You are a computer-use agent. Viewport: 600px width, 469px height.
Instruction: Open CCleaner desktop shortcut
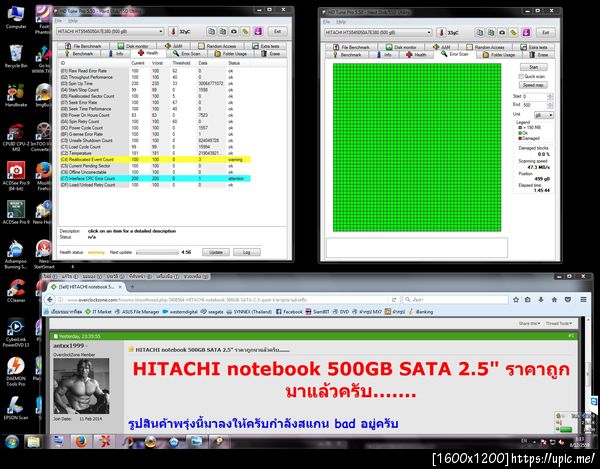[16, 291]
